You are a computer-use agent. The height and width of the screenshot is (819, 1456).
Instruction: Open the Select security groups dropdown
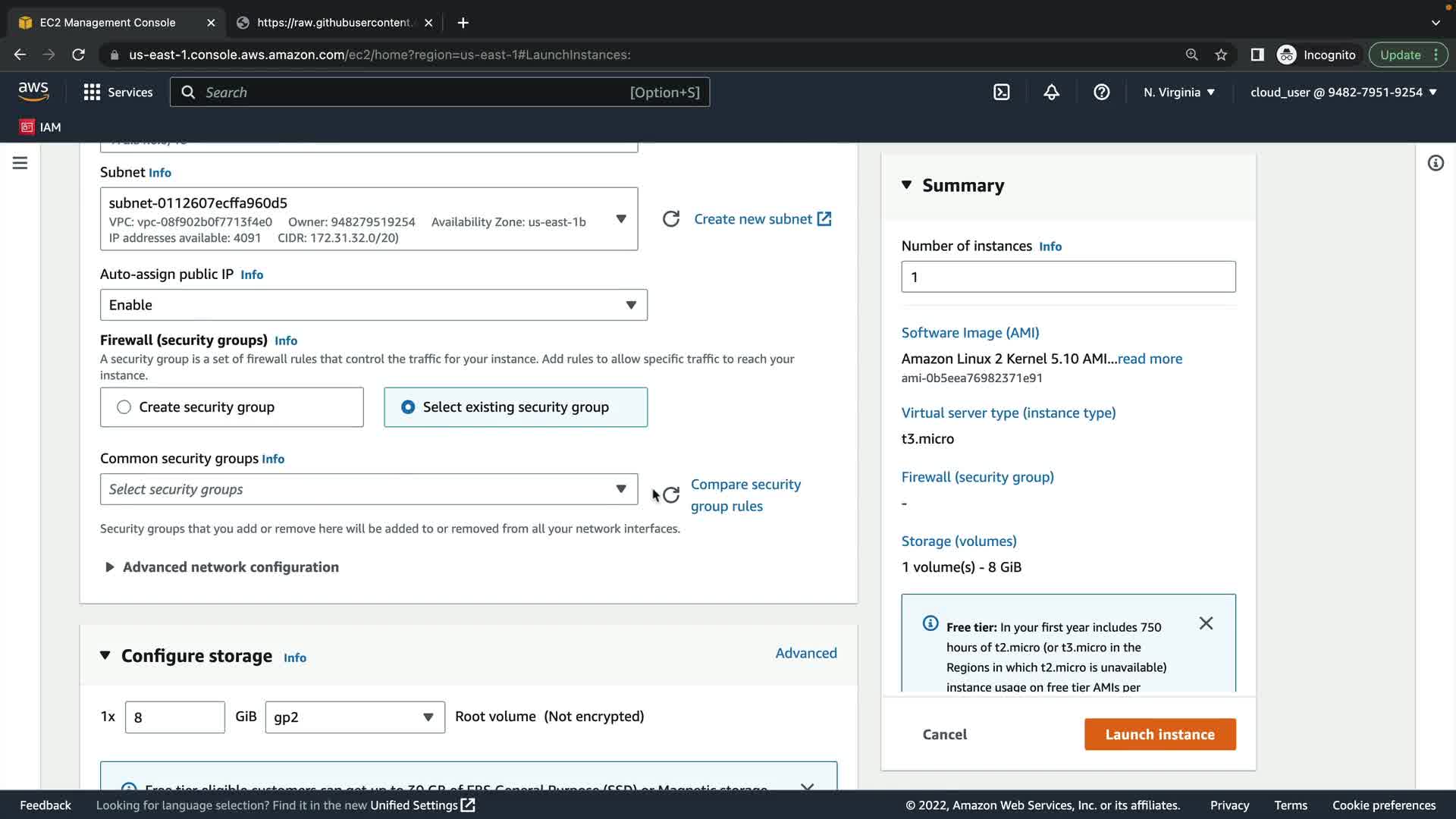pos(369,490)
